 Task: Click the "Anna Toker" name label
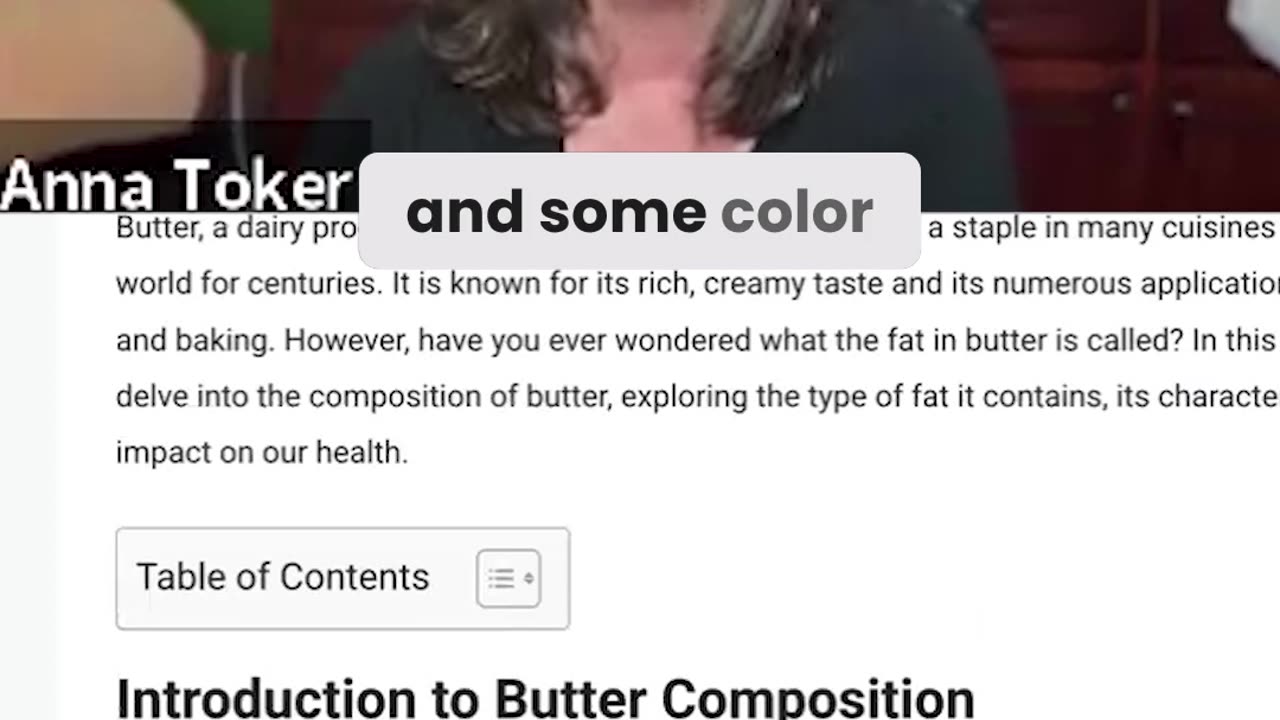(x=177, y=184)
